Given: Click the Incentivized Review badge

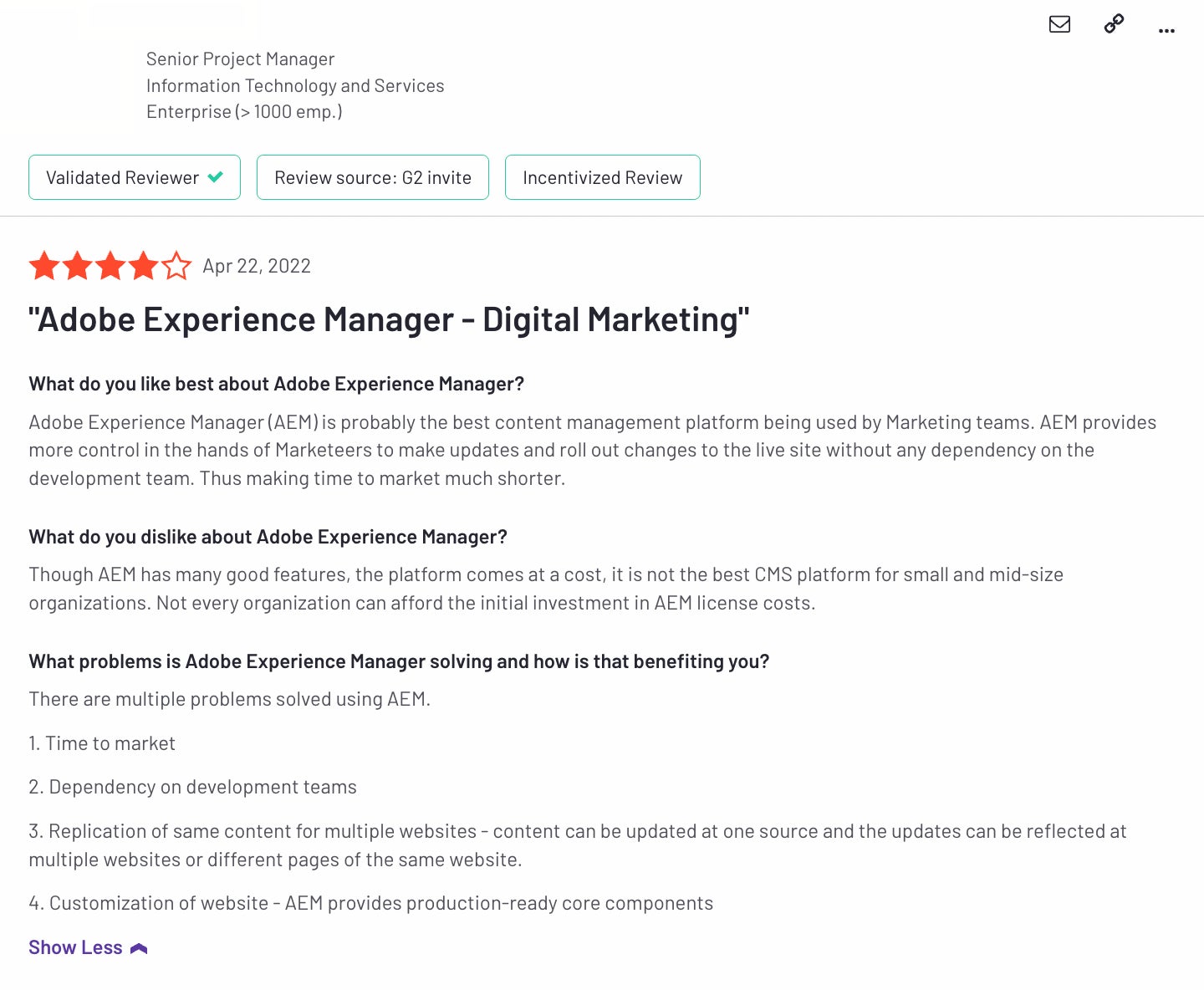Looking at the screenshot, I should coord(603,177).
